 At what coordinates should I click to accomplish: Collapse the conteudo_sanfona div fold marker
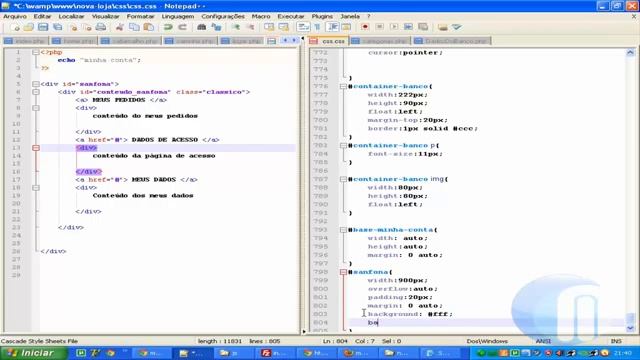tap(36, 92)
